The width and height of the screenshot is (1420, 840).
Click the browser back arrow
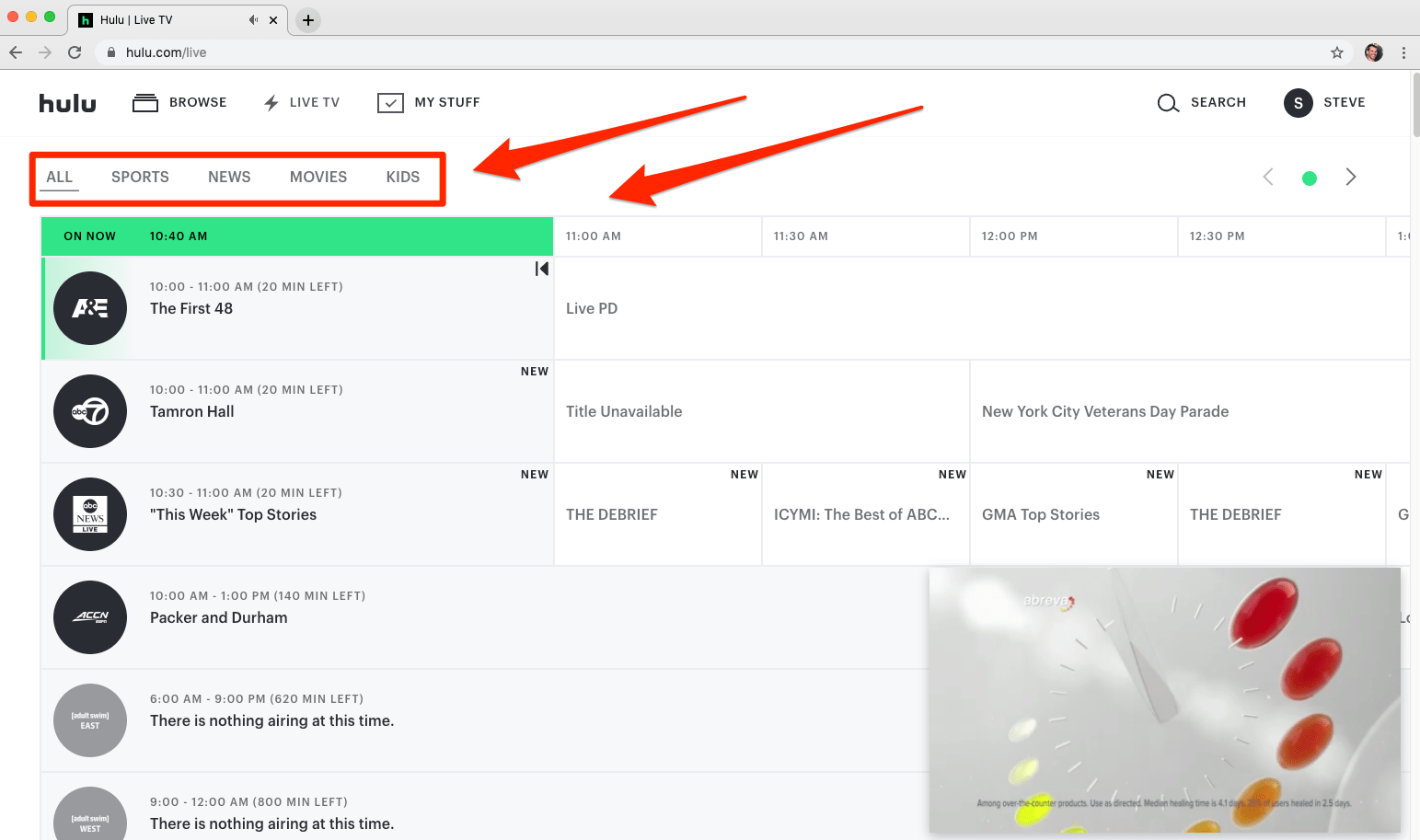pyautogui.click(x=16, y=52)
